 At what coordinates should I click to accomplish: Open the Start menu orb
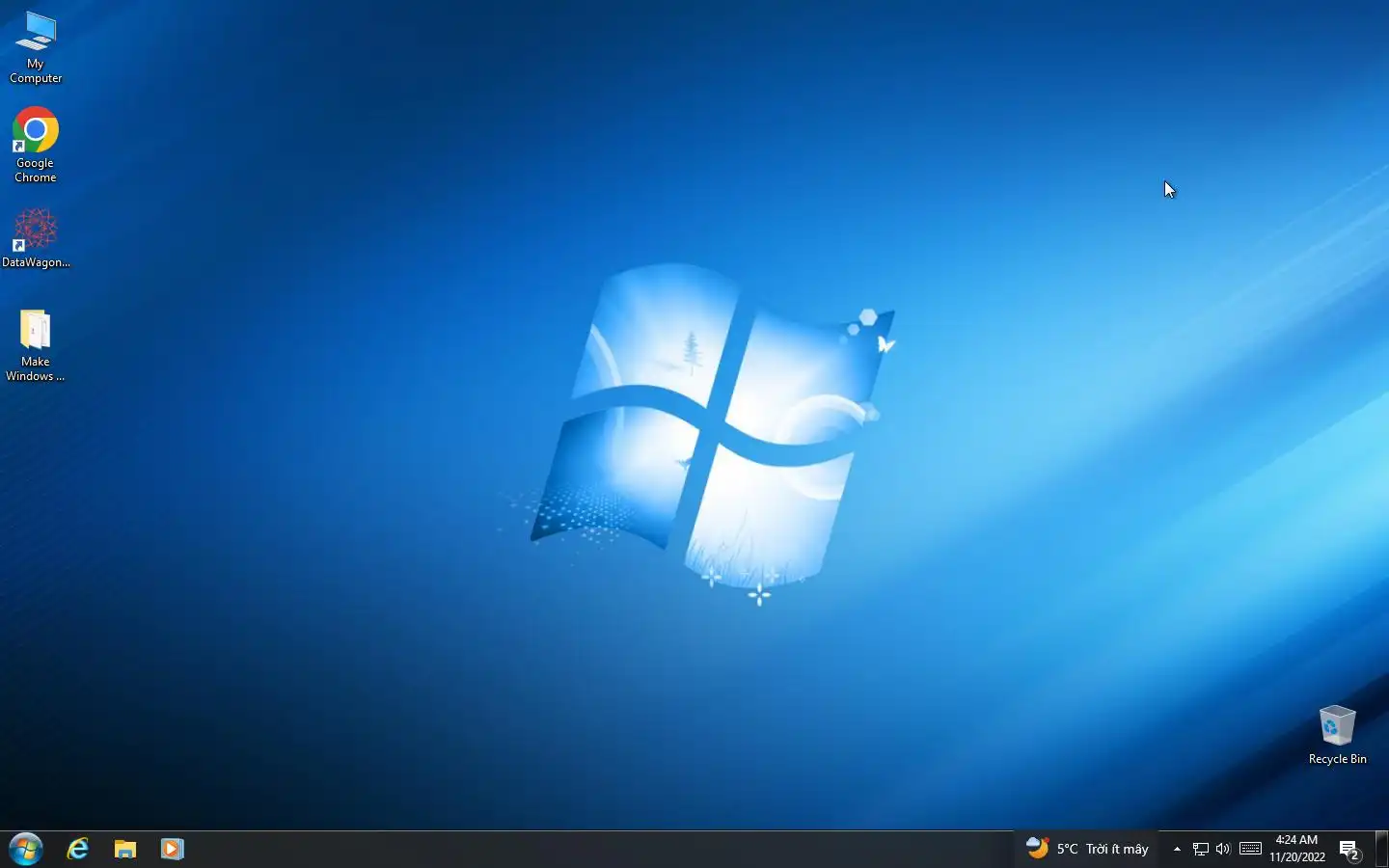click(x=26, y=849)
